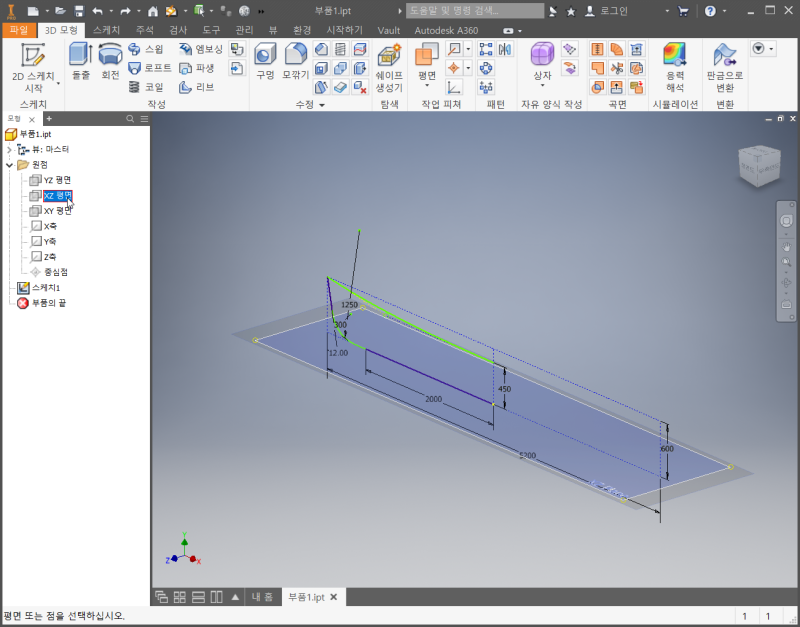Switch to the 내 홈 document tab
Image resolution: width=800 pixels, height=627 pixels.
[262, 597]
